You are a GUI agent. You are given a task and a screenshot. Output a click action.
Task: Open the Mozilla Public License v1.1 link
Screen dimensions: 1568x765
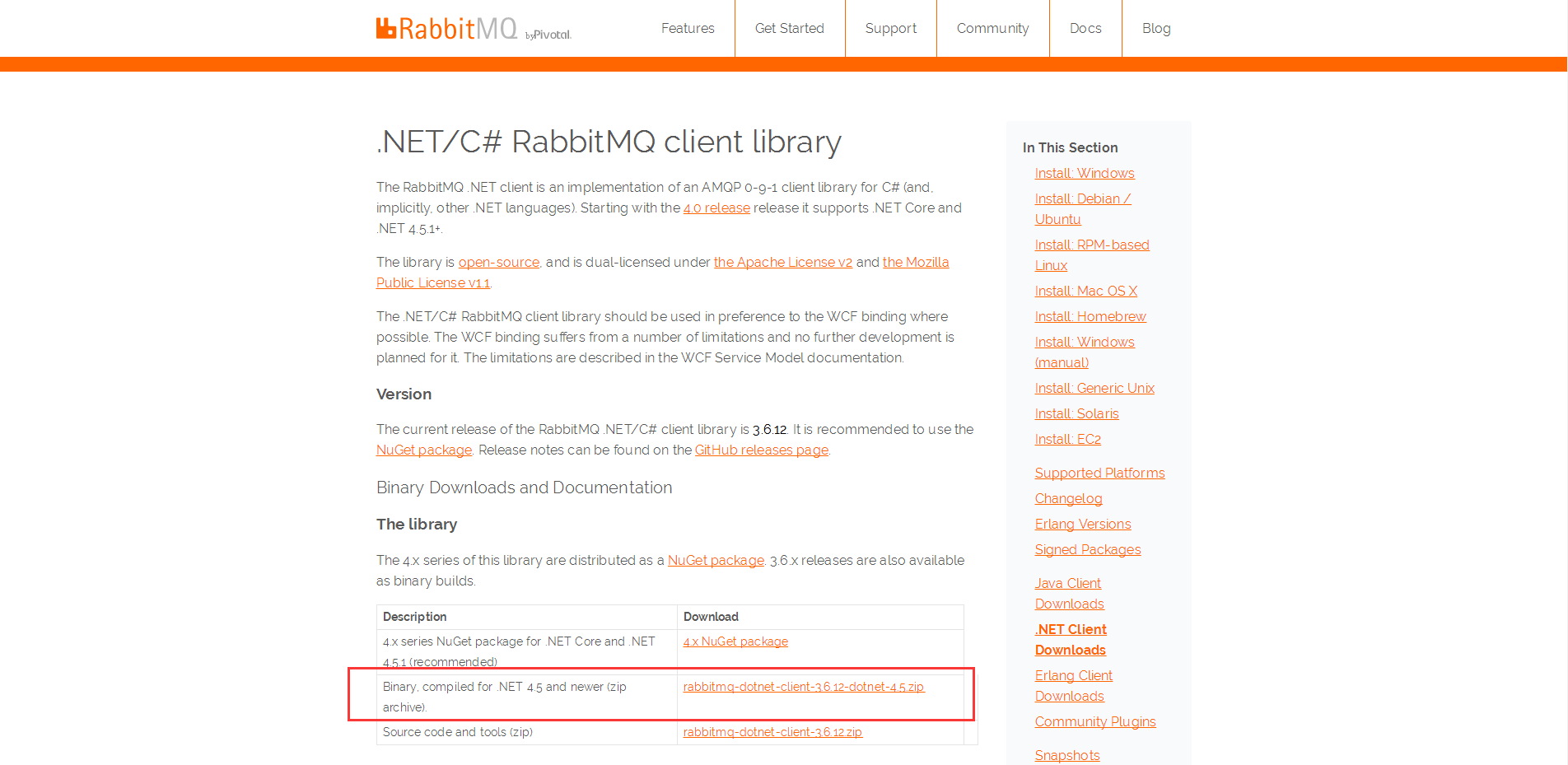pyautogui.click(x=916, y=262)
